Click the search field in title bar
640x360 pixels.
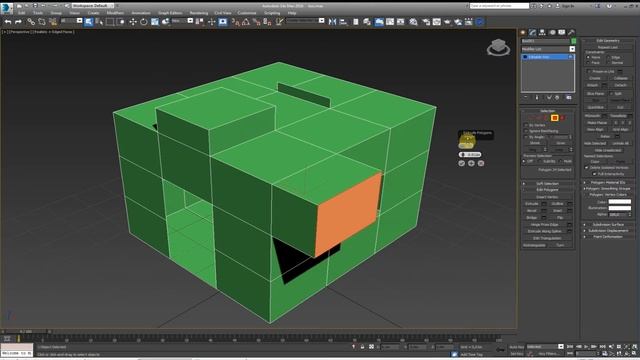tap(499, 6)
